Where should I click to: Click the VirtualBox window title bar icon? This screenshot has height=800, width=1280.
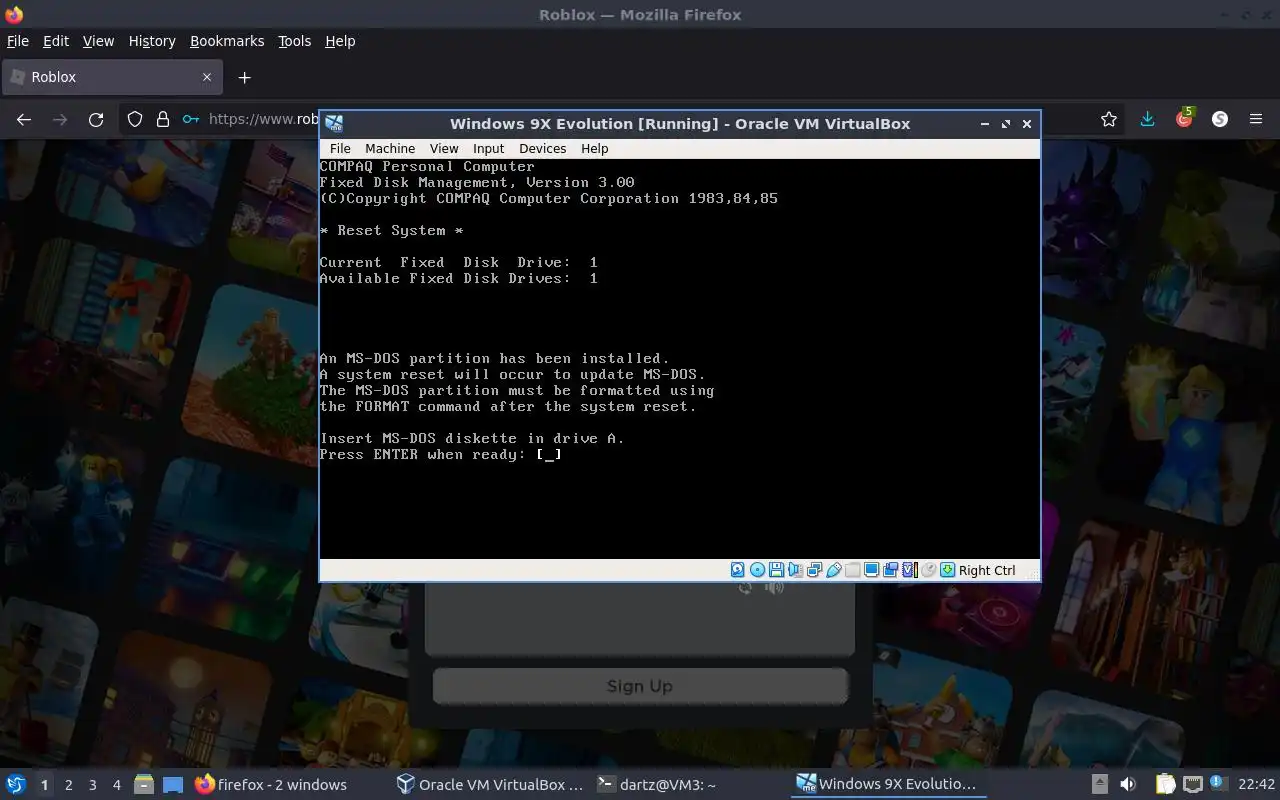tap(334, 124)
